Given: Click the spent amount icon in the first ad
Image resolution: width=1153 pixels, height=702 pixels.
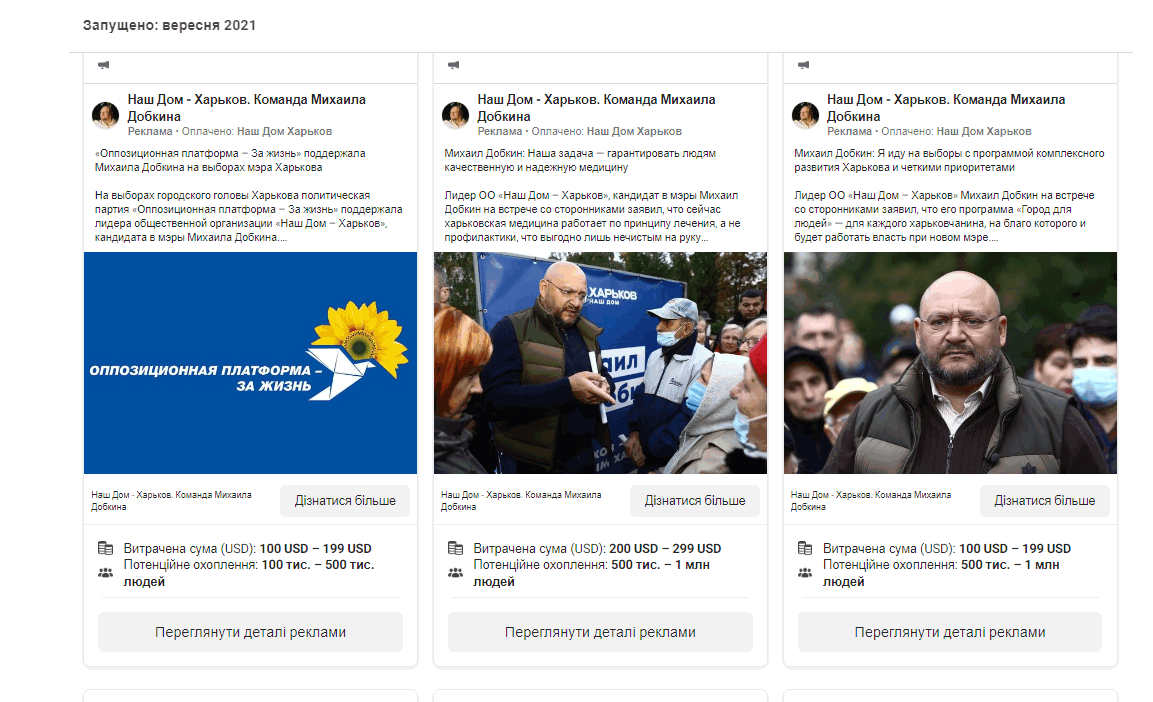Looking at the screenshot, I should [x=106, y=549].
